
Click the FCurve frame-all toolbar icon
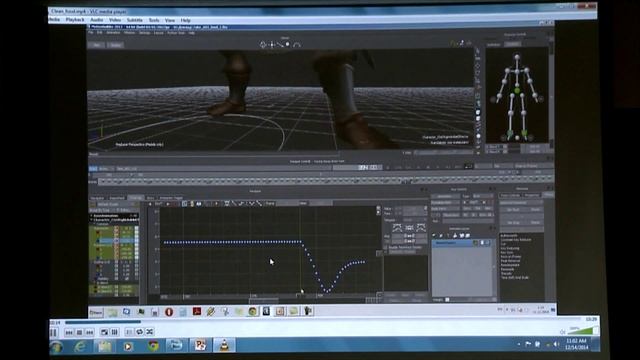click(184, 203)
